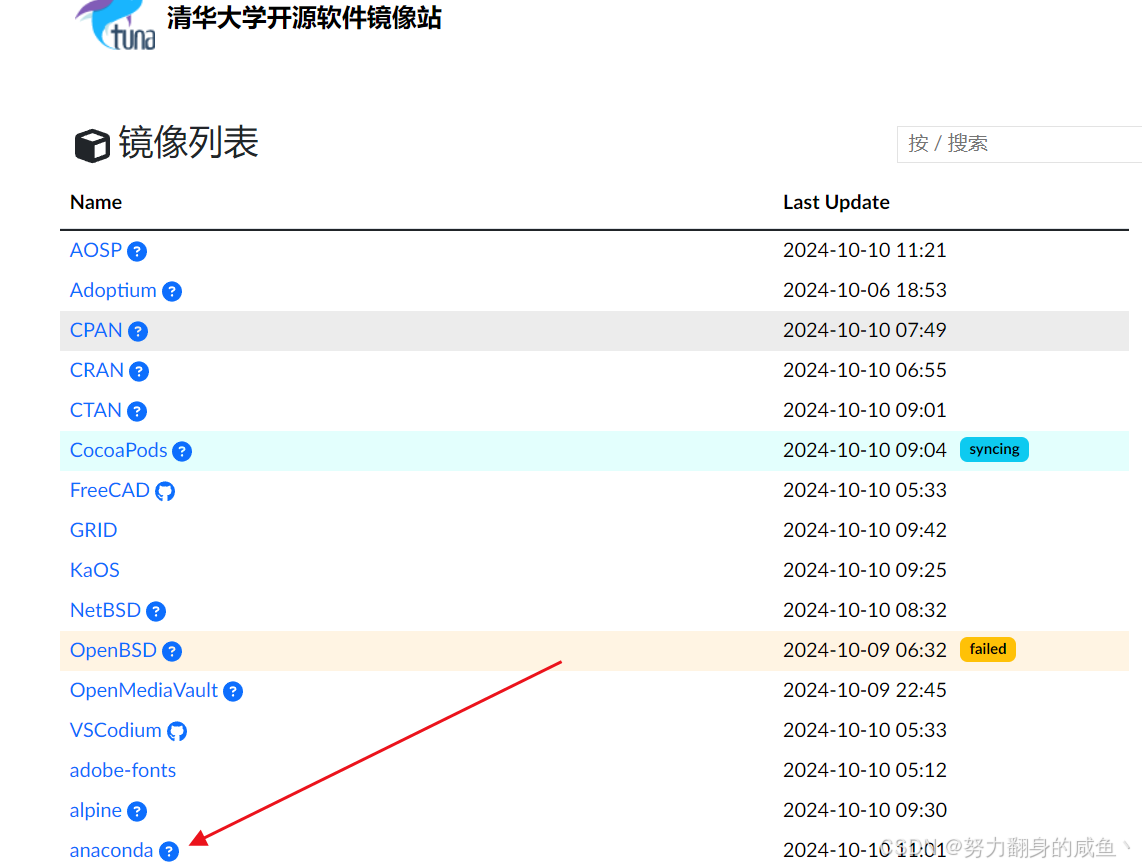Screen dimensions: 1142x867
Task: Select timestamp 2024-10-10 09:42
Action: (x=865, y=530)
